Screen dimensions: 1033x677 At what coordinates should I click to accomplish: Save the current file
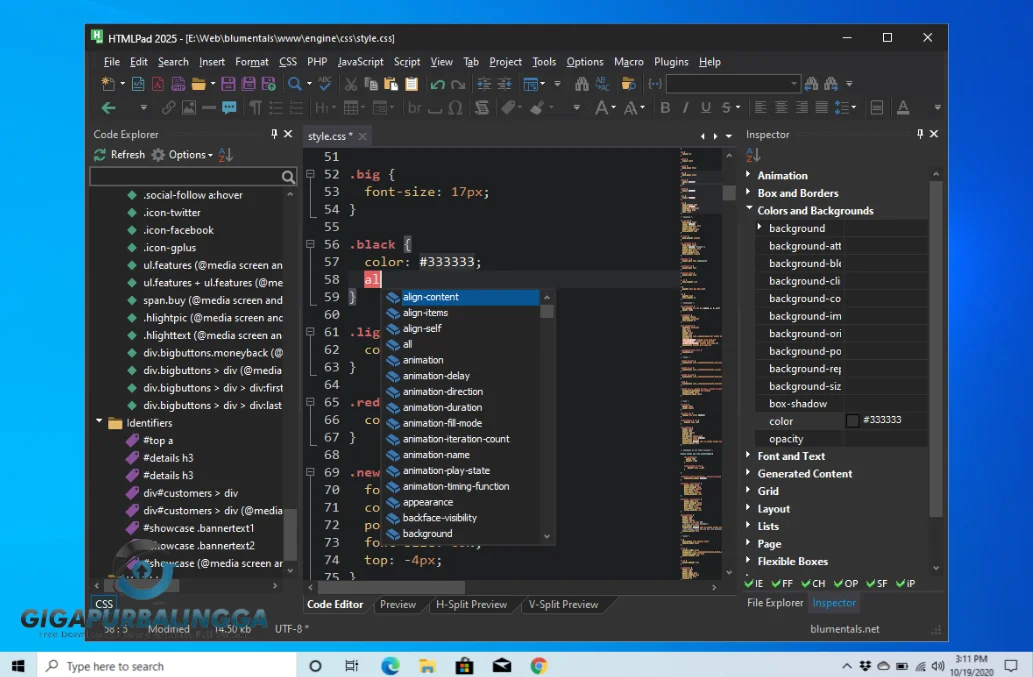(x=228, y=84)
